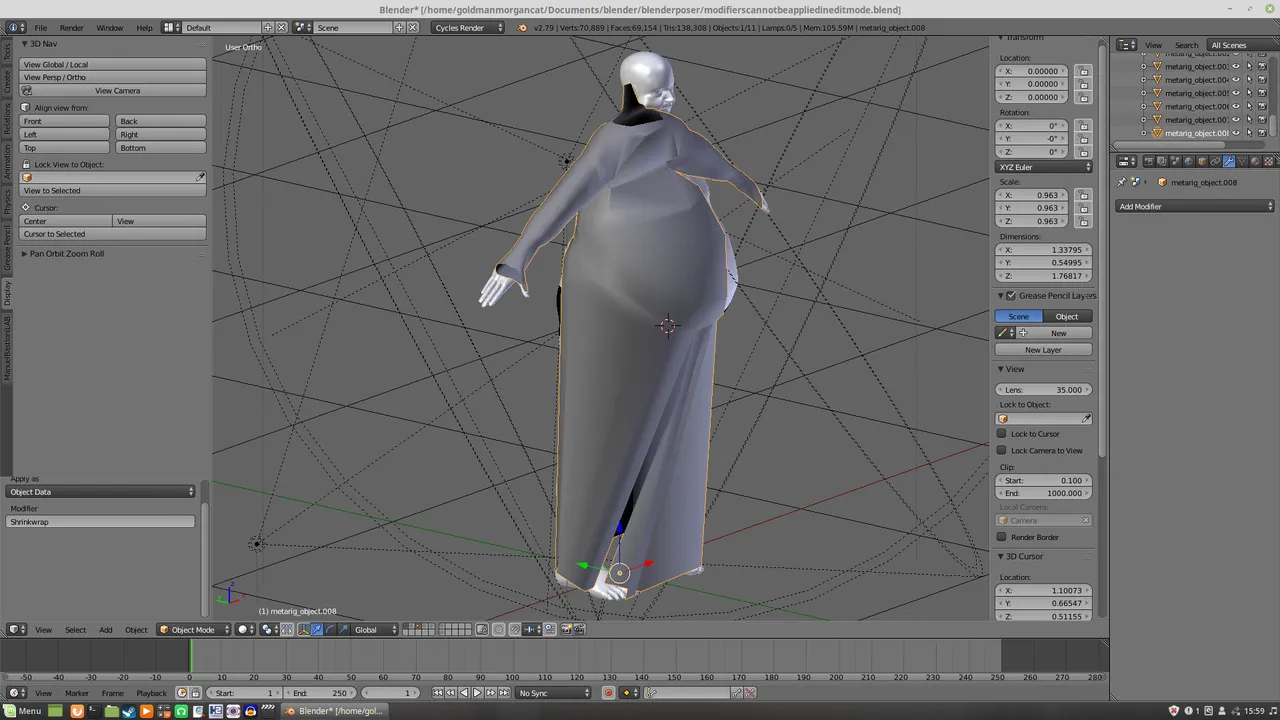Enable the Lock to Cursor checkbox
Image resolution: width=1280 pixels, height=720 pixels.
tap(1002, 433)
